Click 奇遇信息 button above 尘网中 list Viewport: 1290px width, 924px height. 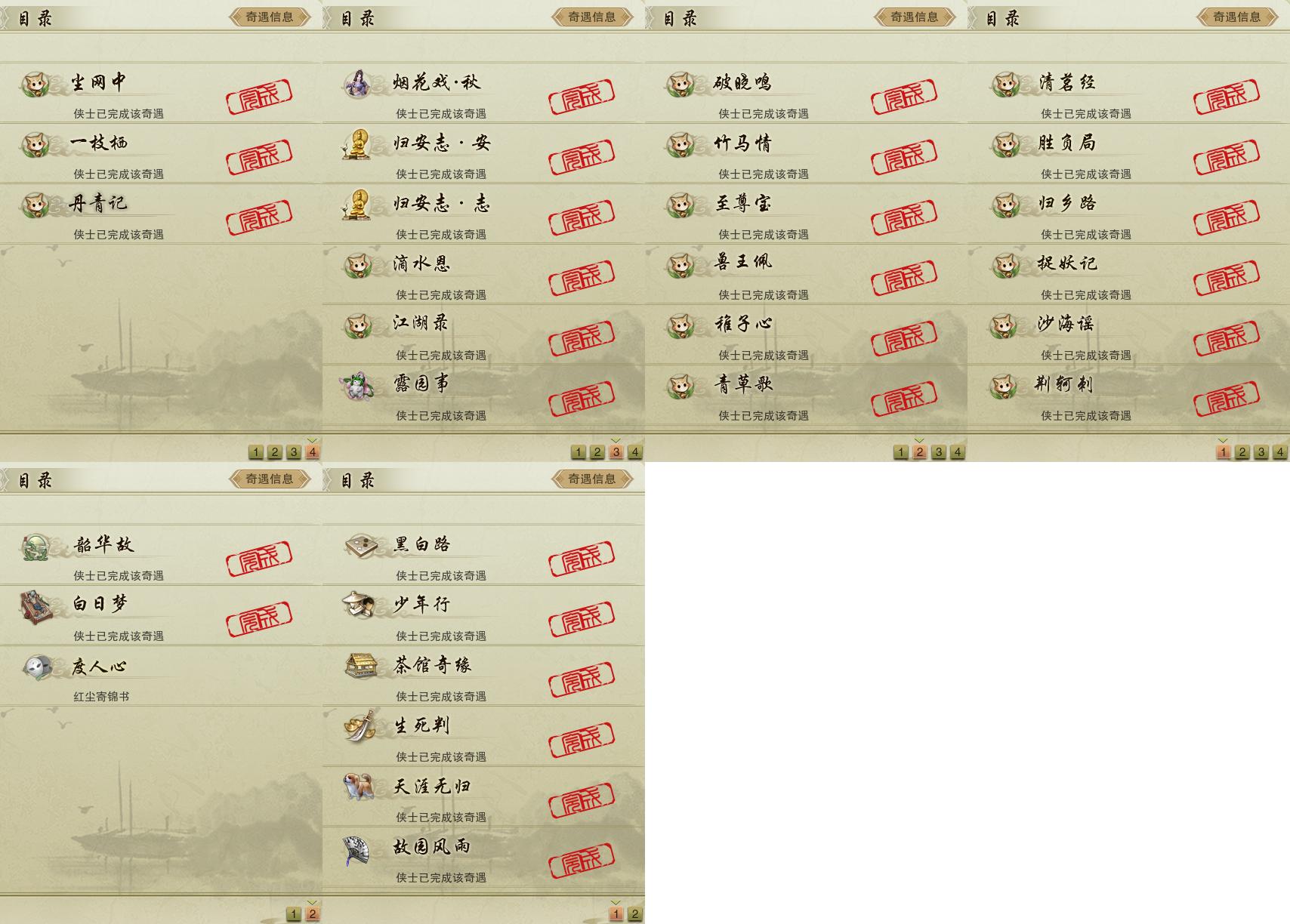[270, 17]
